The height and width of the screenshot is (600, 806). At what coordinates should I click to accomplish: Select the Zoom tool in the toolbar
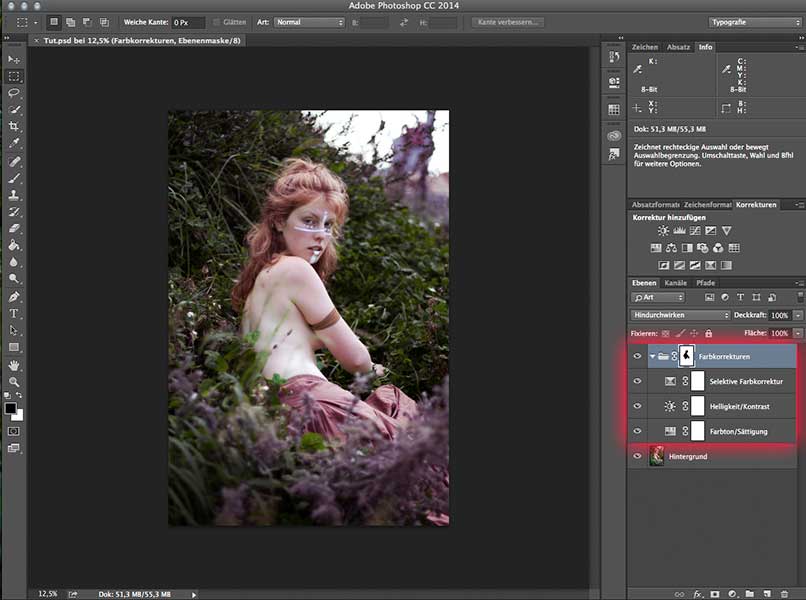pyautogui.click(x=14, y=382)
